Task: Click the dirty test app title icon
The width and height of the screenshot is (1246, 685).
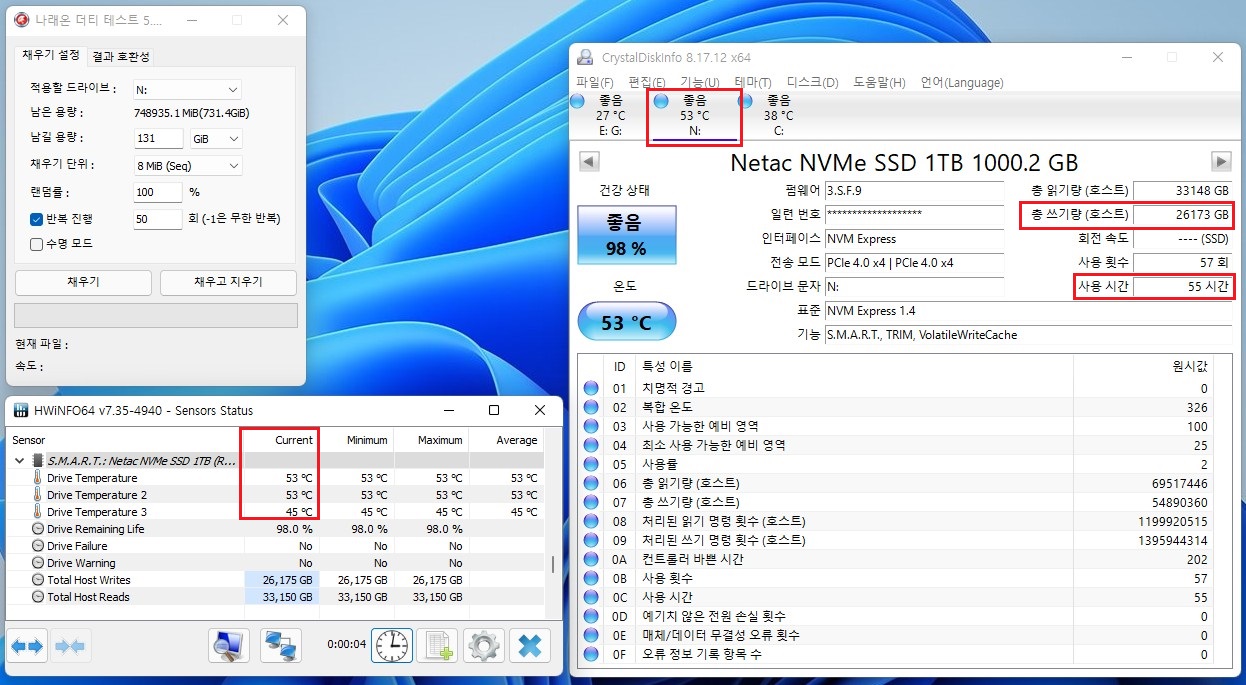Action: tap(21, 20)
